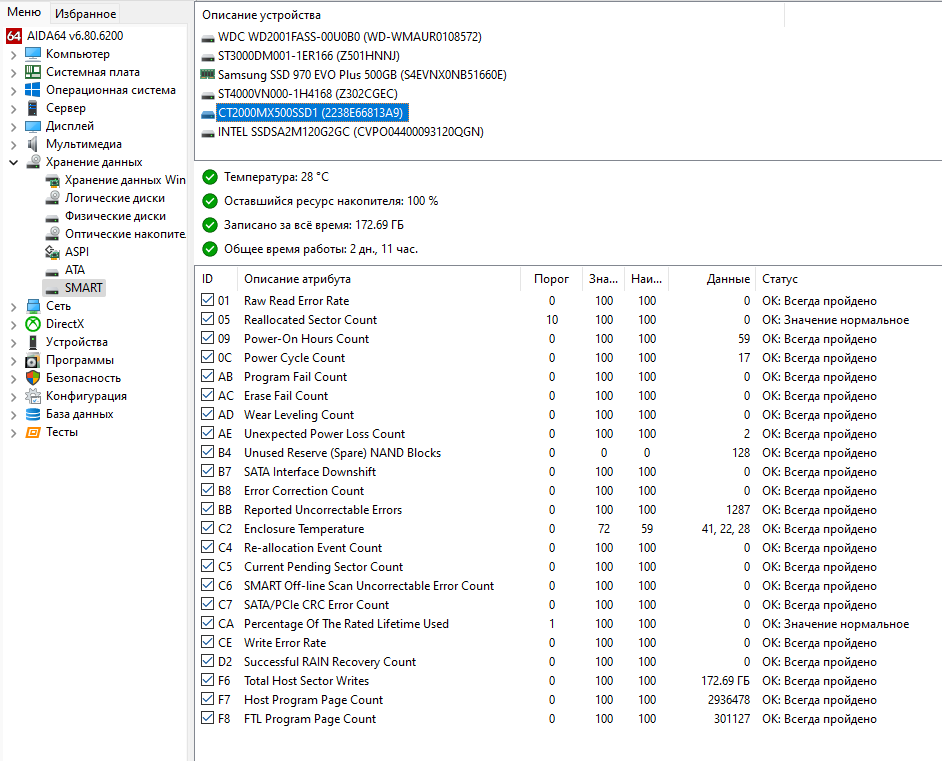
Task: Click the Хранение данных disk icon
Action: tap(33, 162)
